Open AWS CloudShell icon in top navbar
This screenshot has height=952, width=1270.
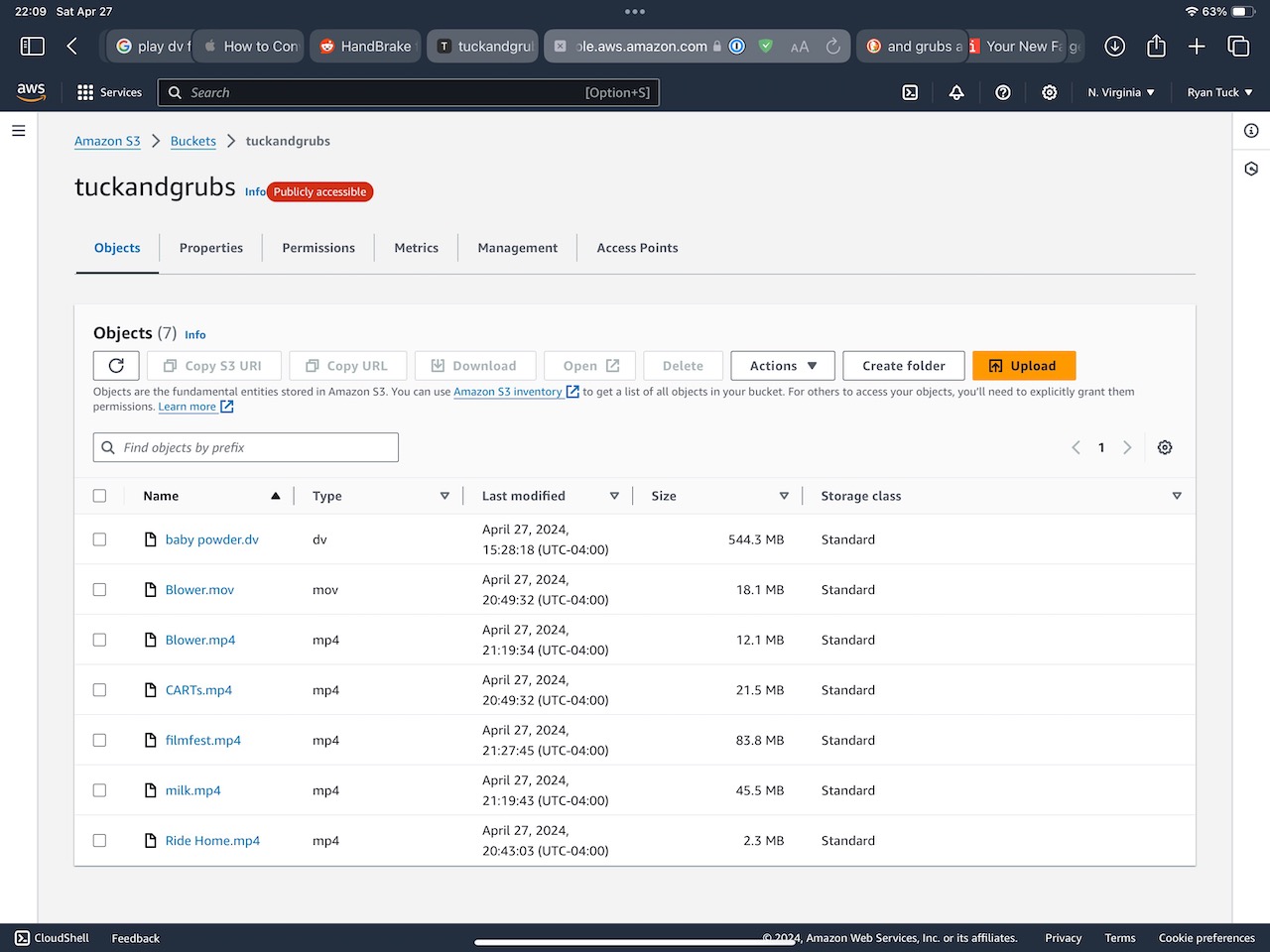(x=910, y=92)
